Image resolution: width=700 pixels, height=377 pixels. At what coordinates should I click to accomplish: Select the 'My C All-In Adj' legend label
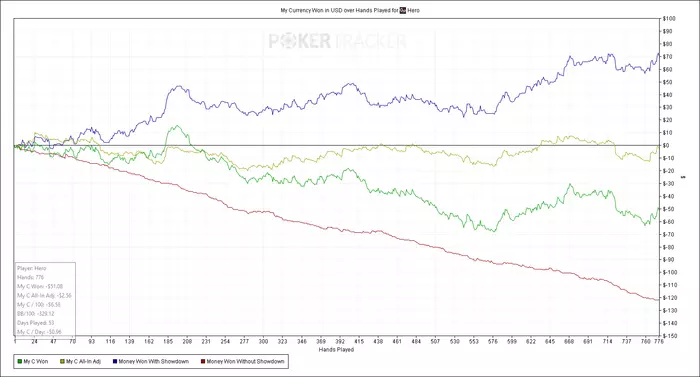(x=83, y=361)
